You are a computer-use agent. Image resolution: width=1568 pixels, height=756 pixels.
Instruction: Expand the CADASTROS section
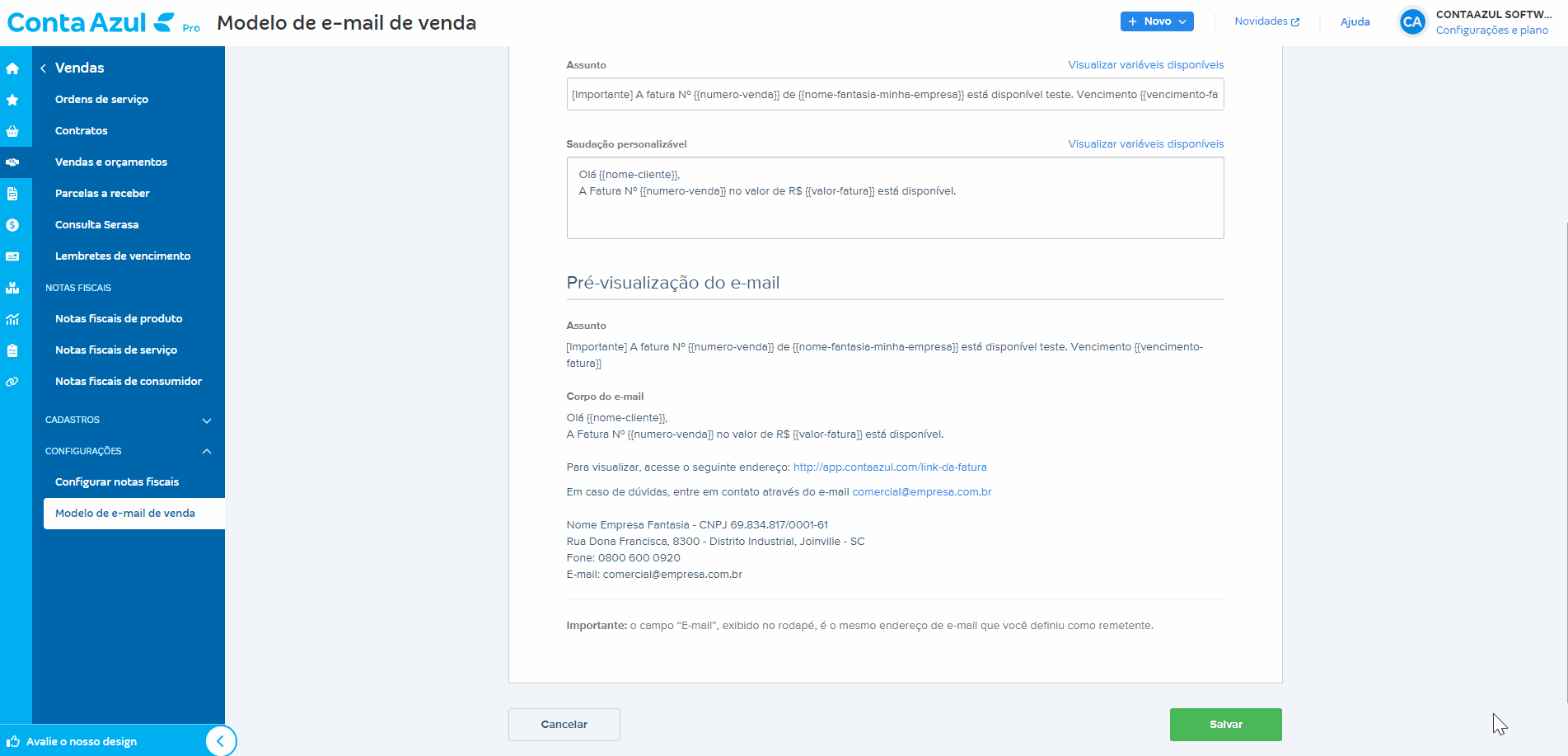[129, 420]
